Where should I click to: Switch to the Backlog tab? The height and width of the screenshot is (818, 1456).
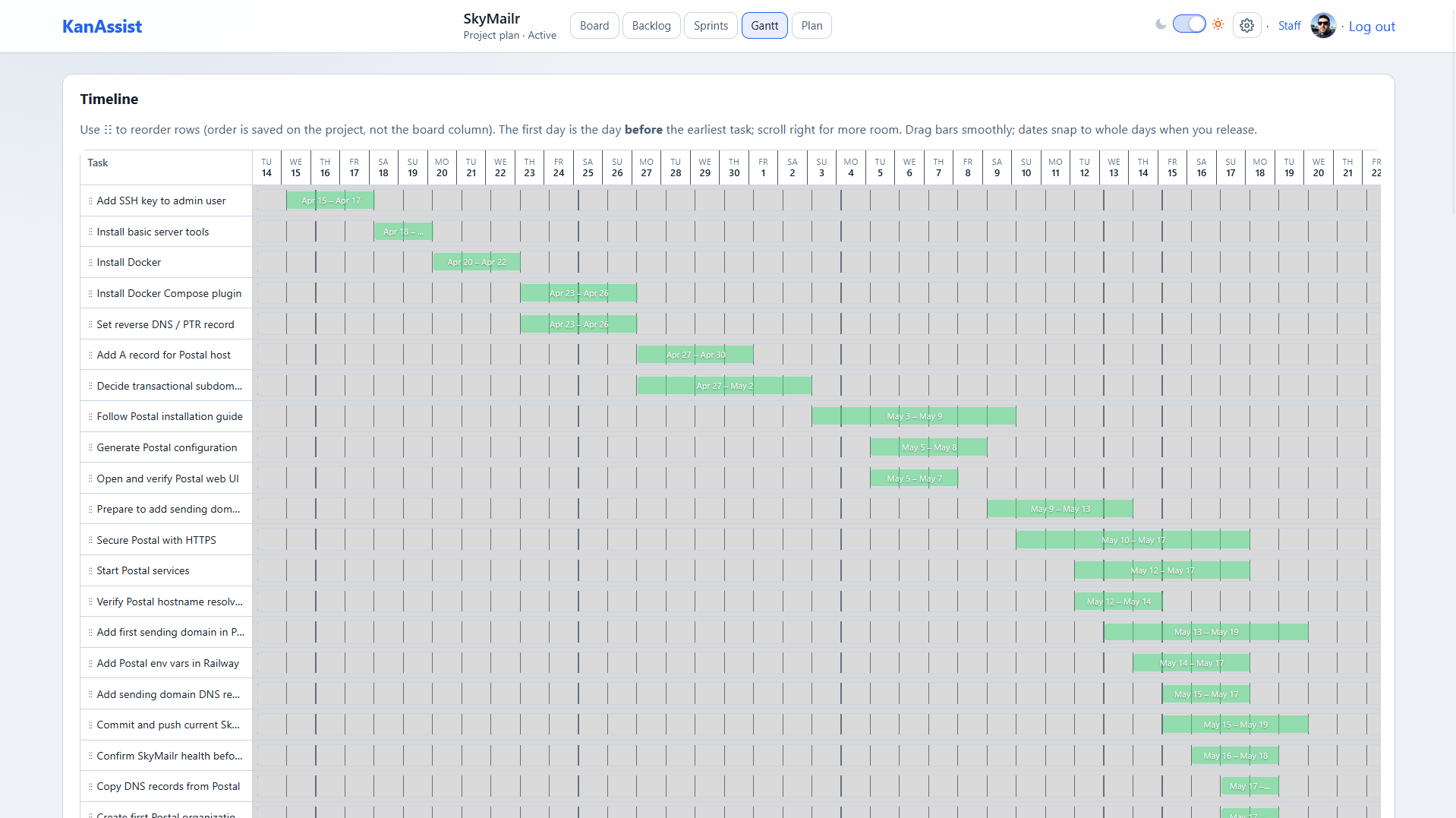pyautogui.click(x=651, y=26)
